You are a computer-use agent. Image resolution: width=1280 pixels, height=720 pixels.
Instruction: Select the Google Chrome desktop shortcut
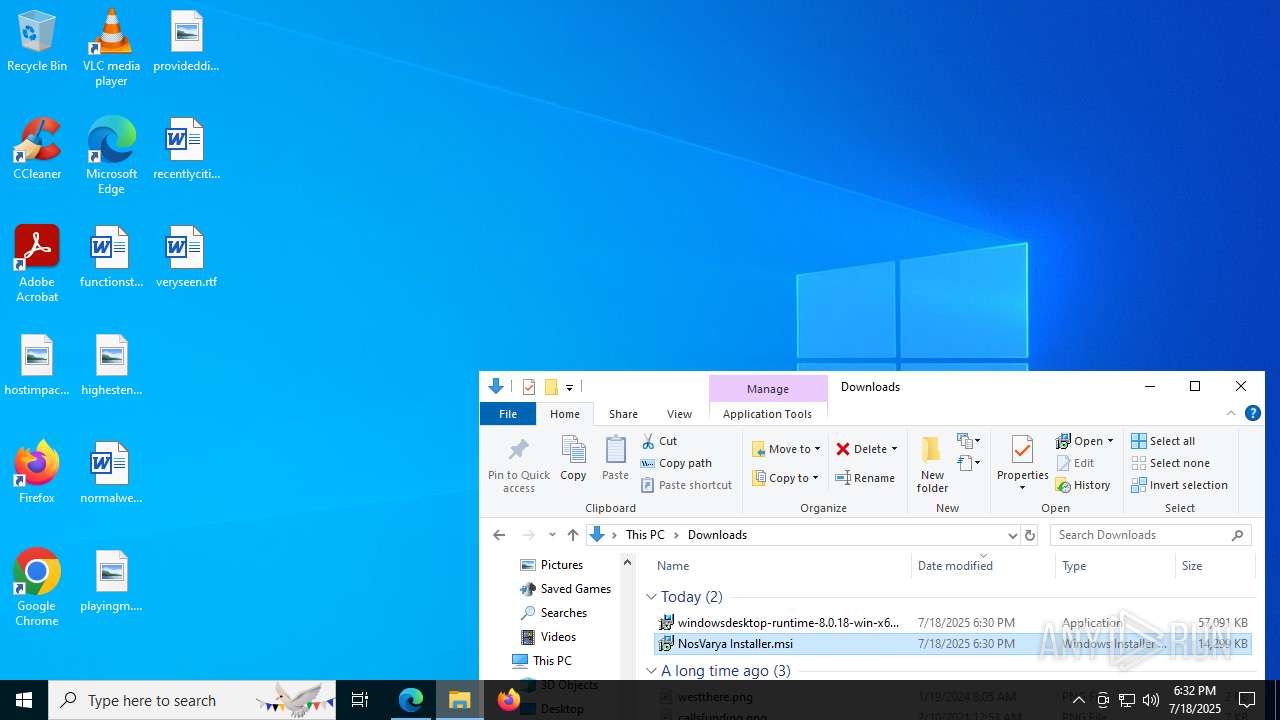click(x=37, y=588)
